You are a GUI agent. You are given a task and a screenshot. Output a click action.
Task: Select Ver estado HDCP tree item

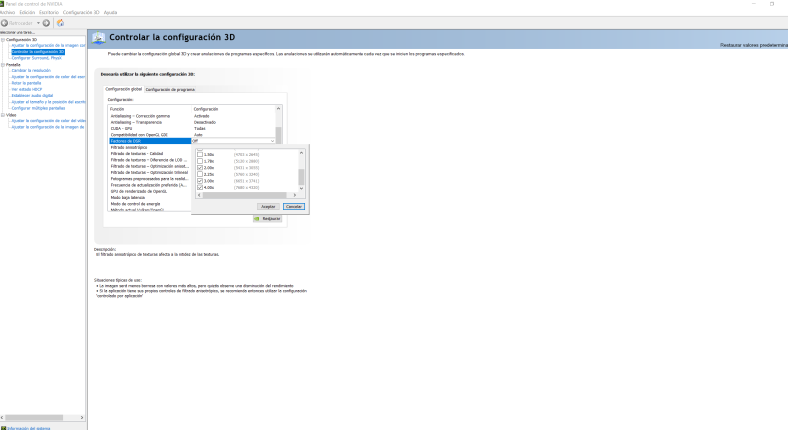[27, 89]
